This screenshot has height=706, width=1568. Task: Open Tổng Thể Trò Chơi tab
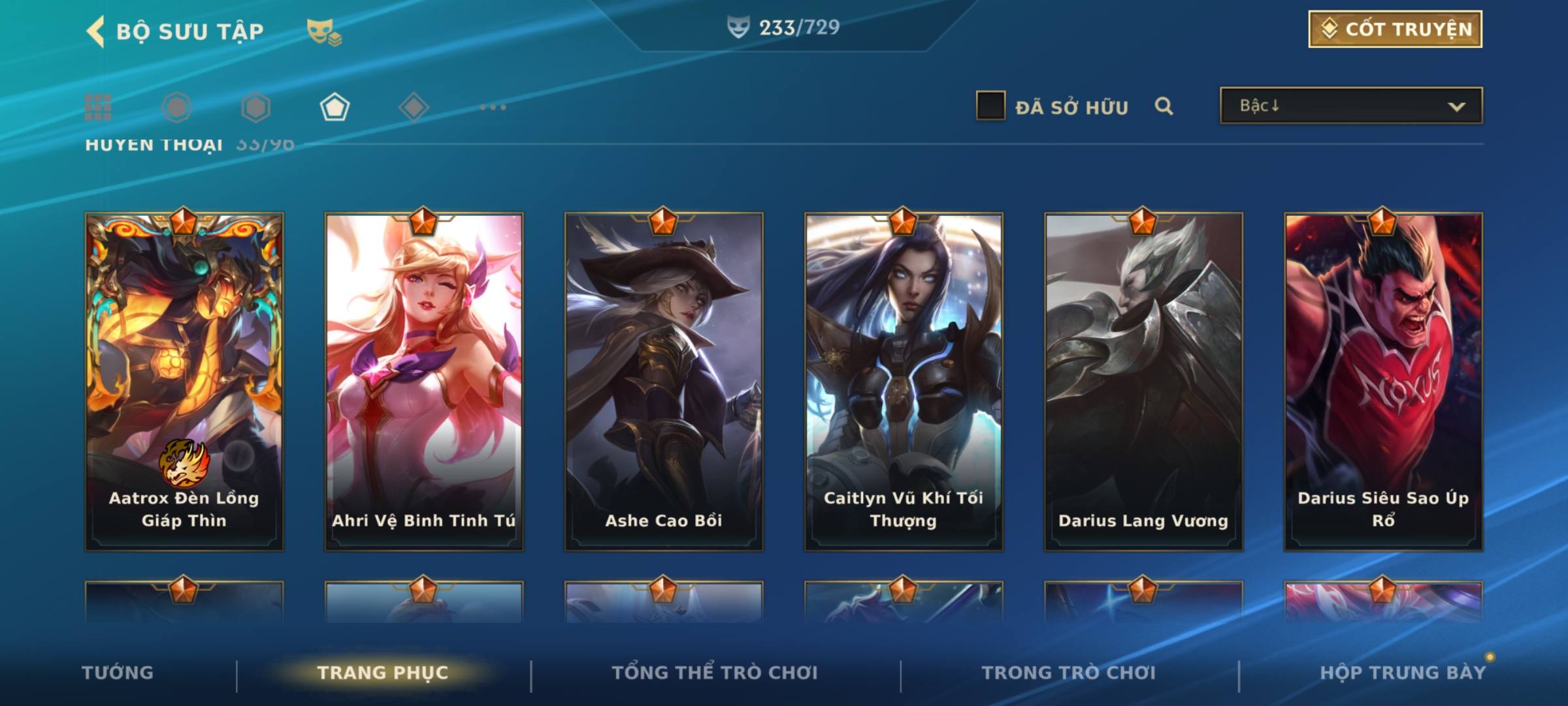click(x=715, y=673)
